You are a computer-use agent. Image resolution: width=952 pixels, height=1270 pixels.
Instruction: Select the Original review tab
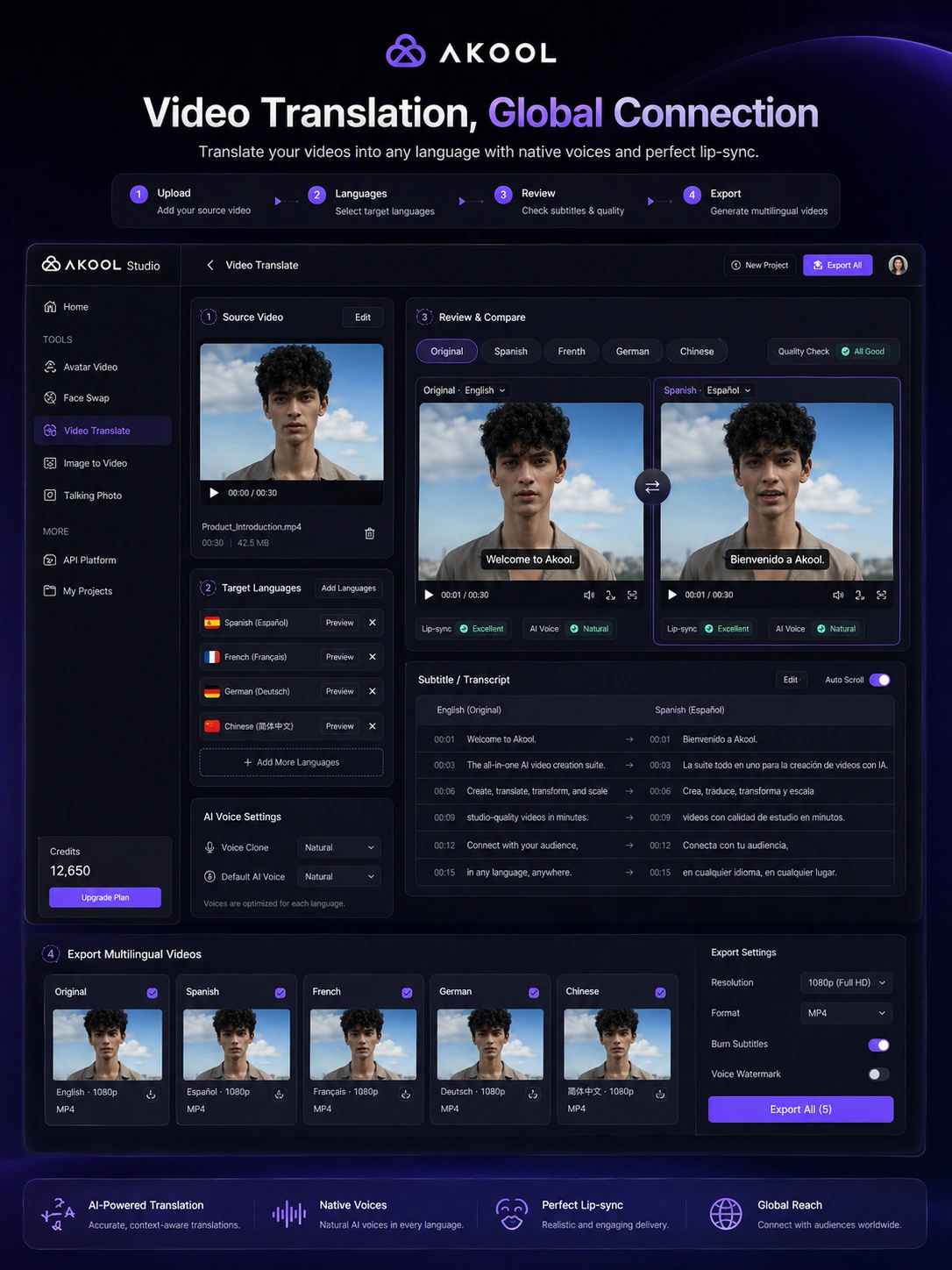point(446,351)
